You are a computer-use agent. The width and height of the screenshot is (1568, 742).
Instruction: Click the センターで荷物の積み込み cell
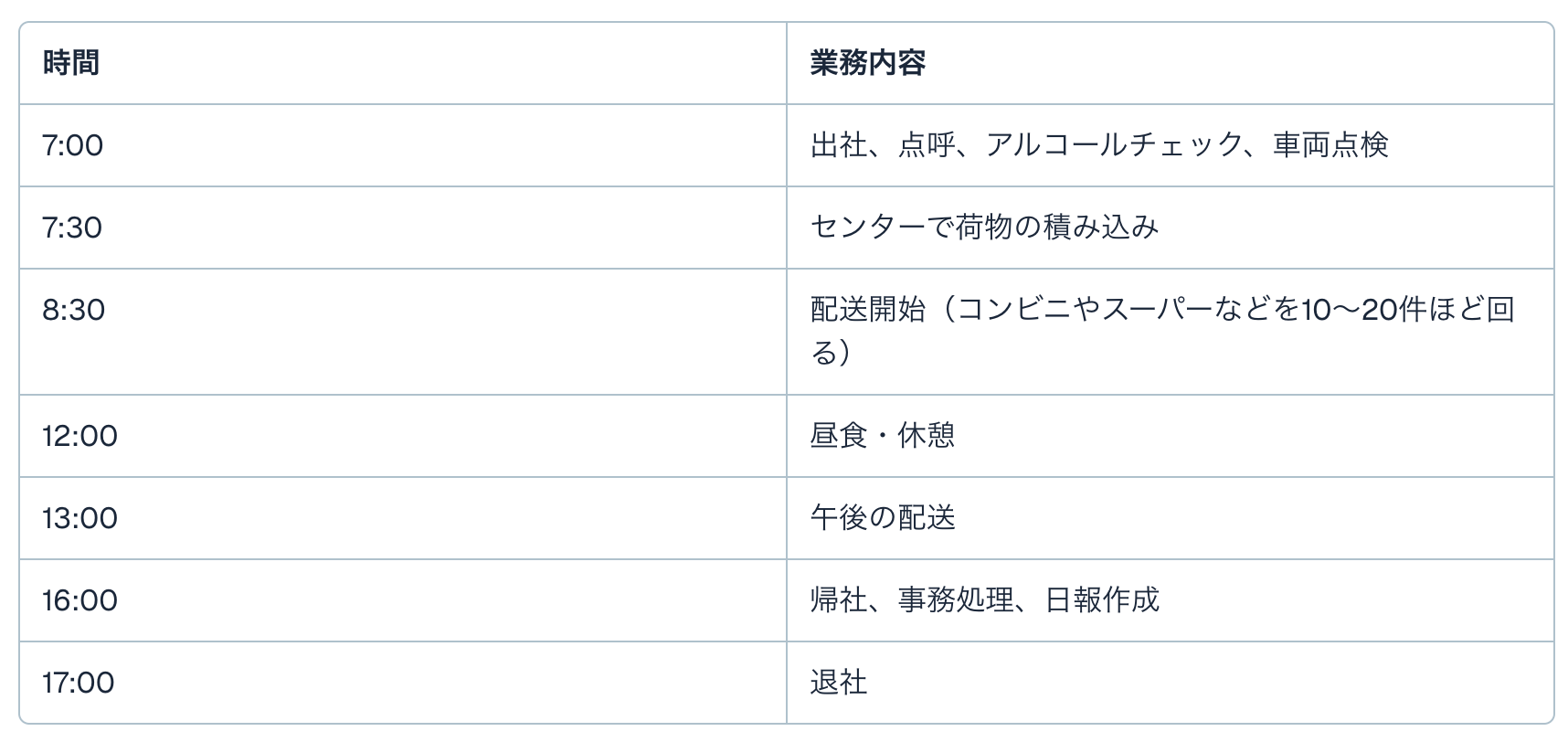(984, 228)
